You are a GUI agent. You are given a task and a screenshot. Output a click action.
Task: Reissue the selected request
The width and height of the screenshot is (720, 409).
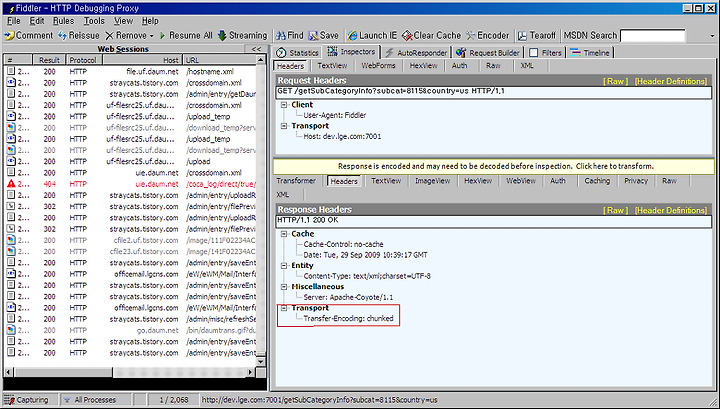point(79,35)
